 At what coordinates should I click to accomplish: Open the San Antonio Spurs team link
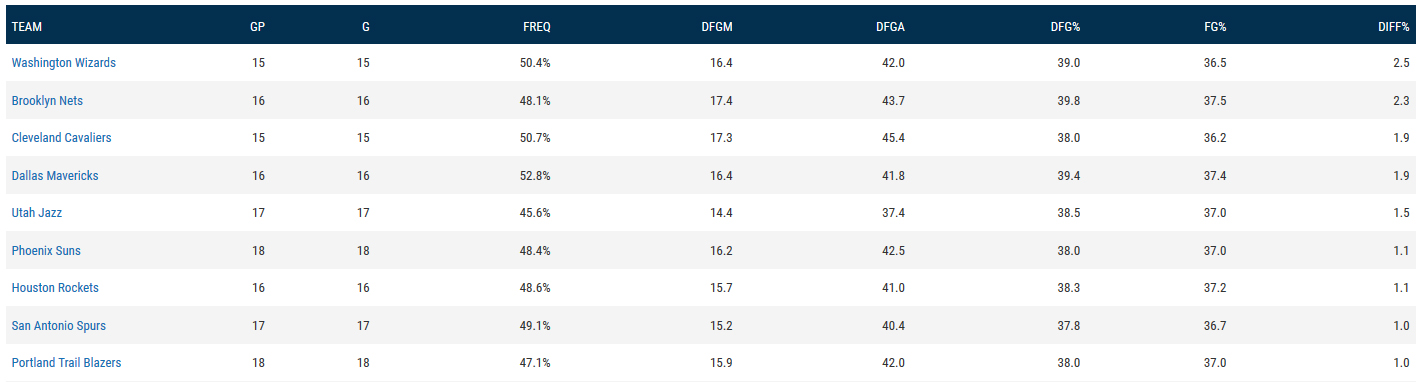click(59, 326)
